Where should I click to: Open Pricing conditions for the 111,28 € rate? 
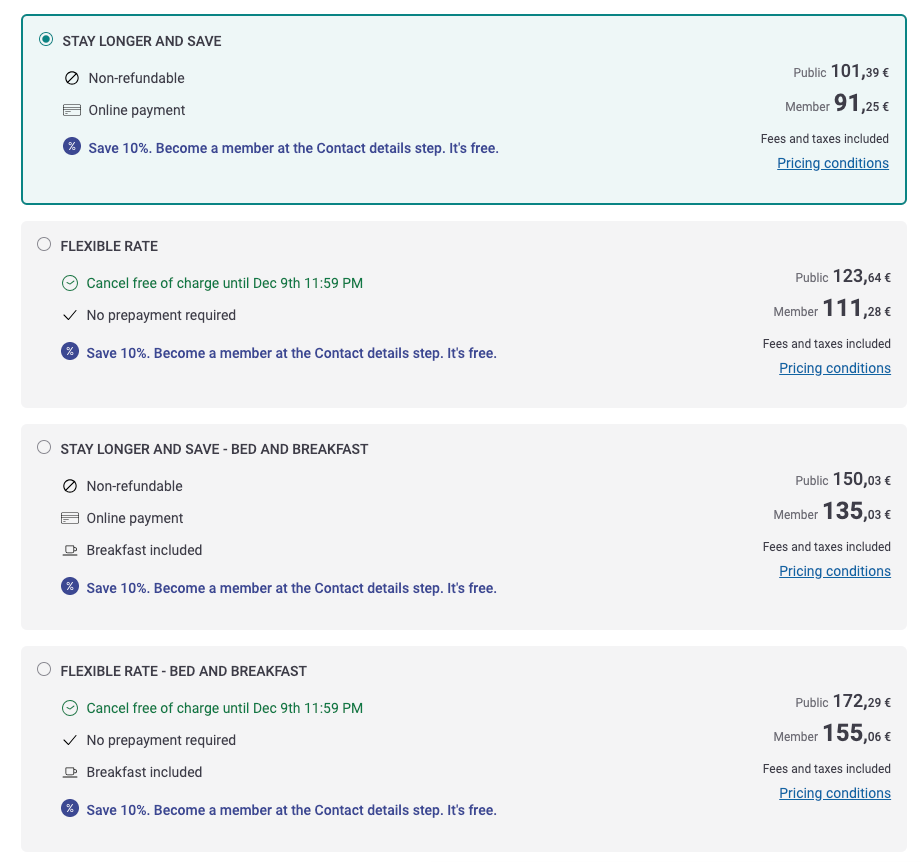tap(835, 368)
